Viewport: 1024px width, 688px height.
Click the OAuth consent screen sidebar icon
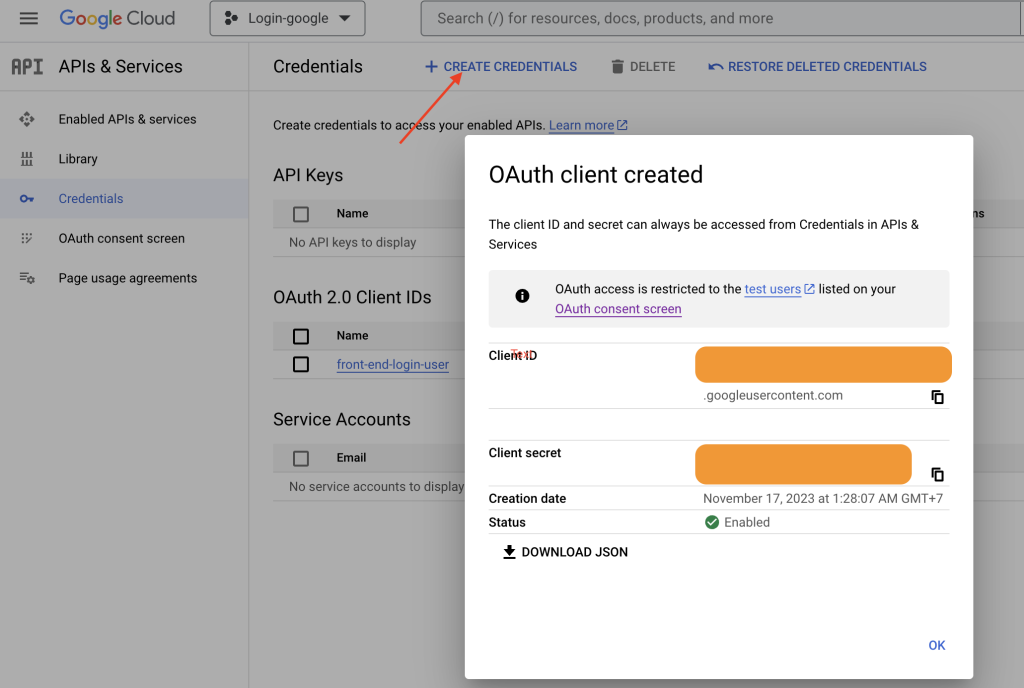click(27, 238)
